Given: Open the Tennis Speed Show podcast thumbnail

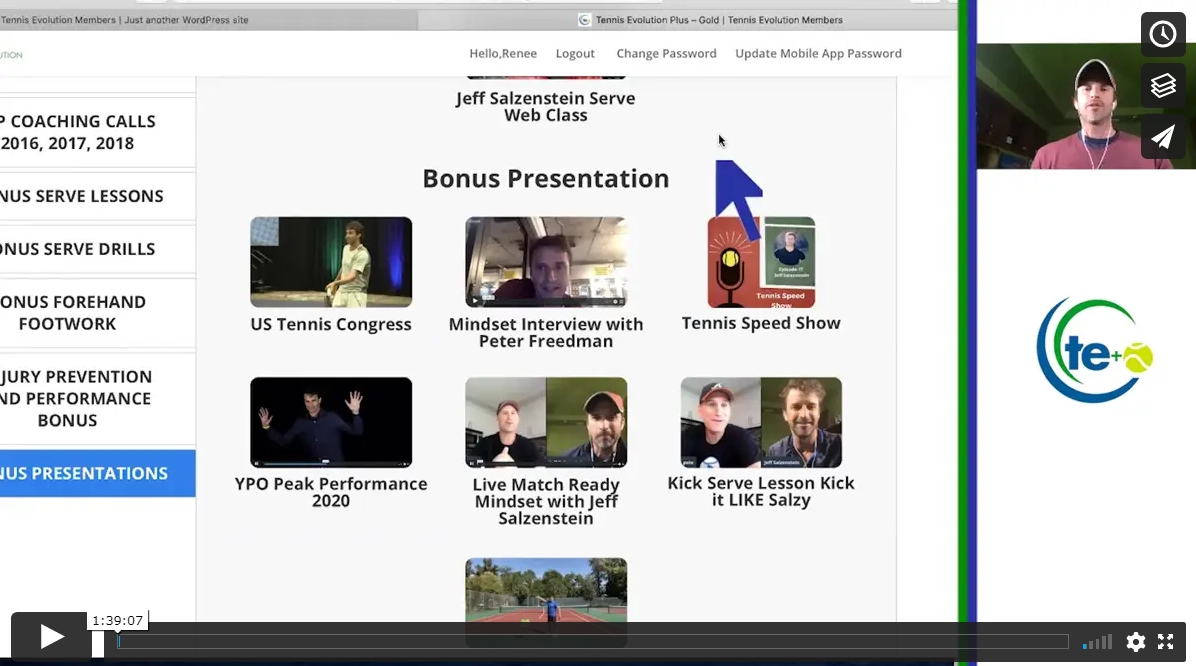Looking at the screenshot, I should [761, 262].
